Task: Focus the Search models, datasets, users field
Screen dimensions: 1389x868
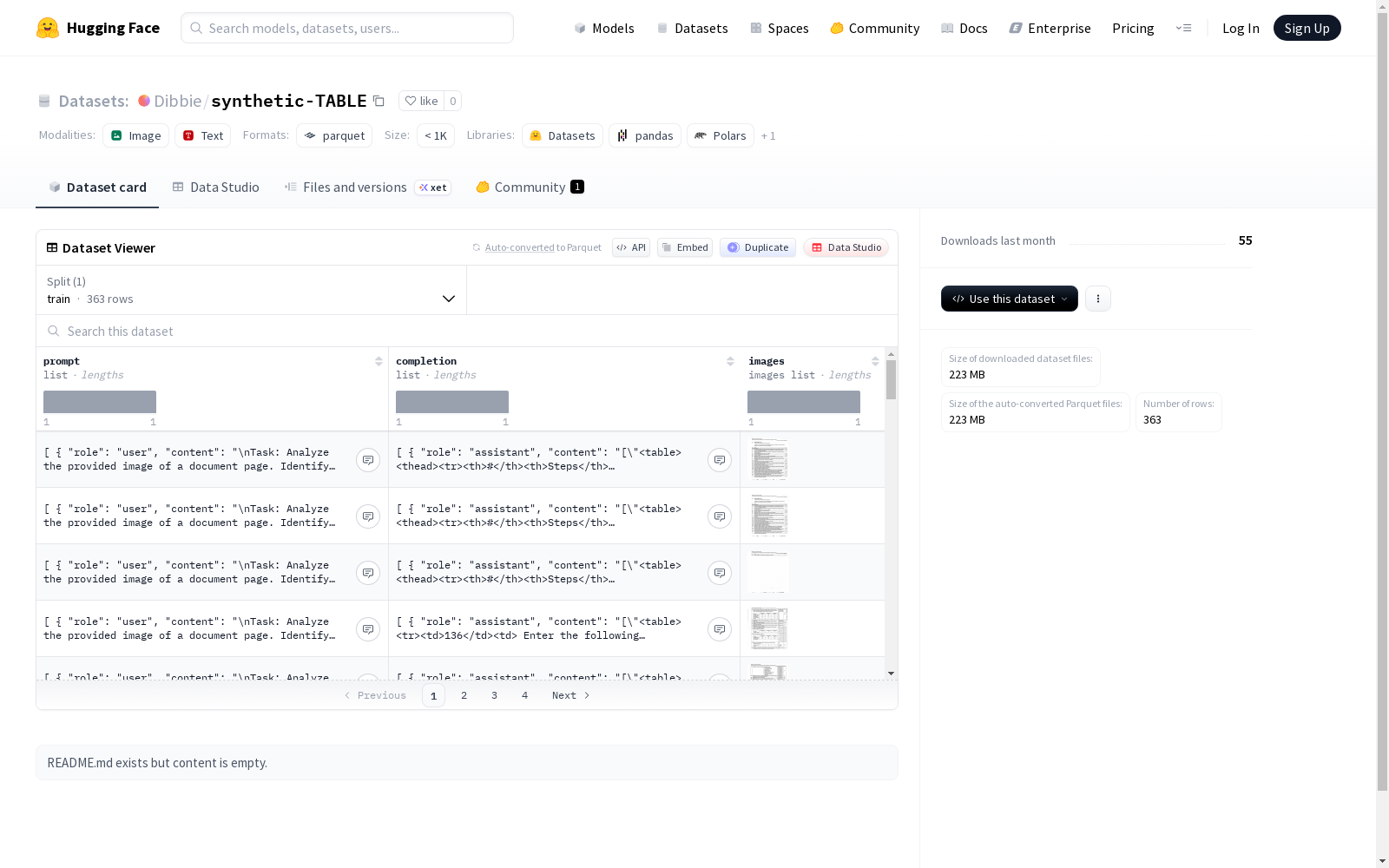Action: tap(347, 28)
